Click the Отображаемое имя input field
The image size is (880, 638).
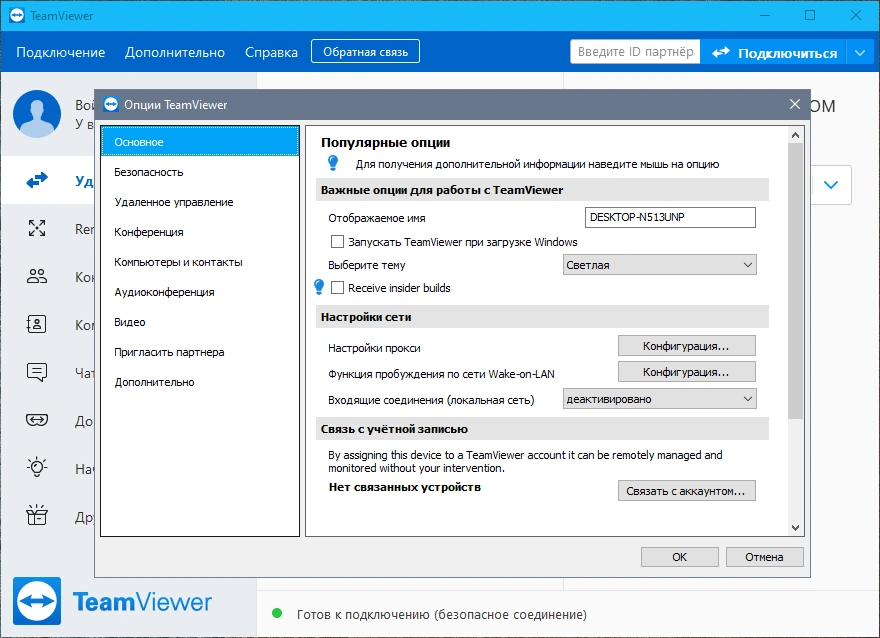pyautogui.click(x=670, y=217)
